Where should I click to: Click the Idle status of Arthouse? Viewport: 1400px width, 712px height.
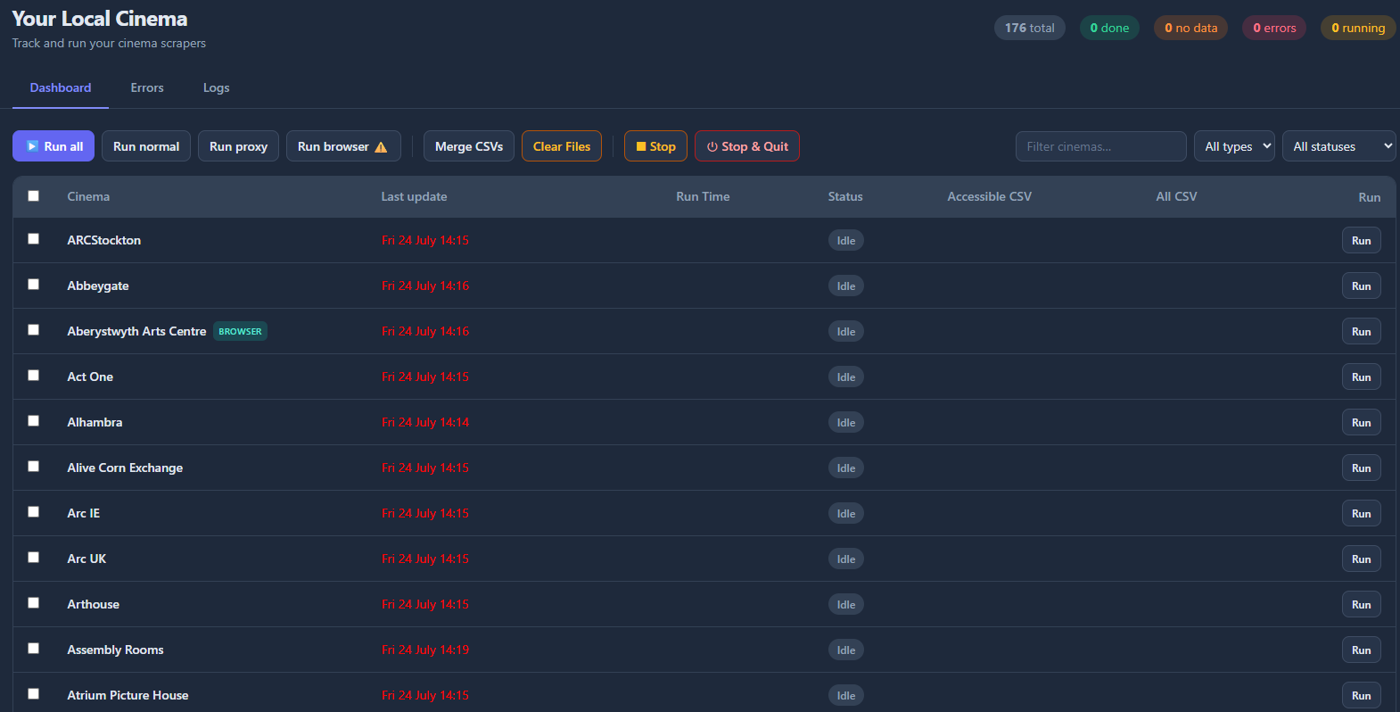pos(846,604)
